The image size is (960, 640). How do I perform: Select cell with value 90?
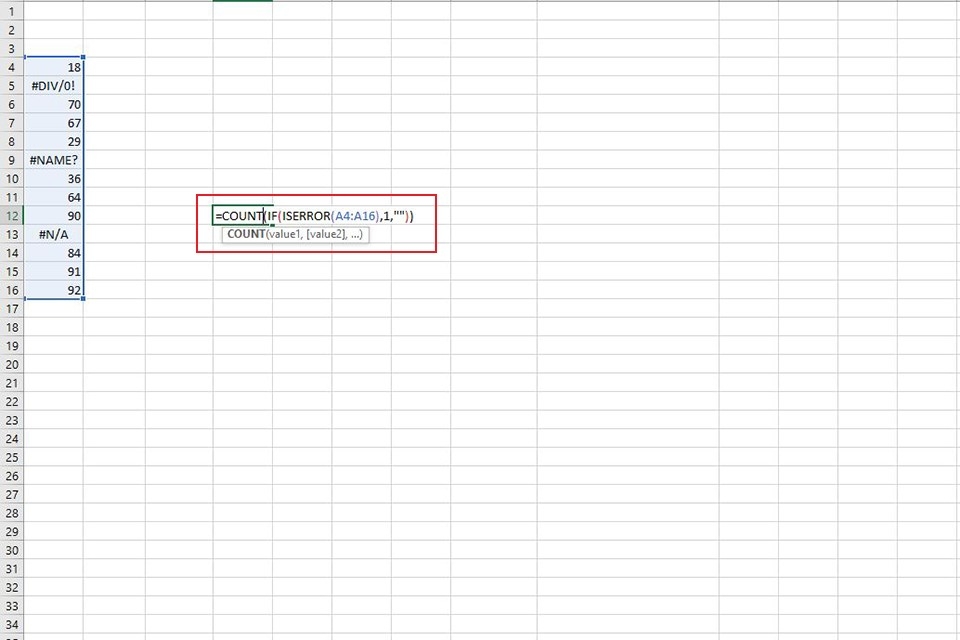54,216
